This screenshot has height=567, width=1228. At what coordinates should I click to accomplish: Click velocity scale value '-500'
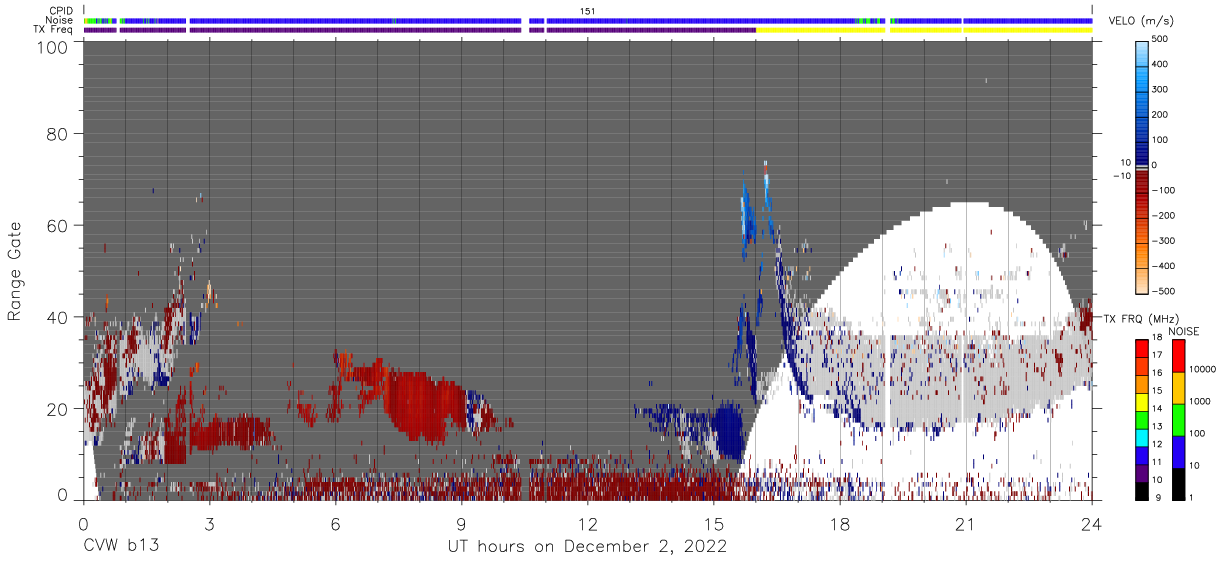coord(1164,291)
